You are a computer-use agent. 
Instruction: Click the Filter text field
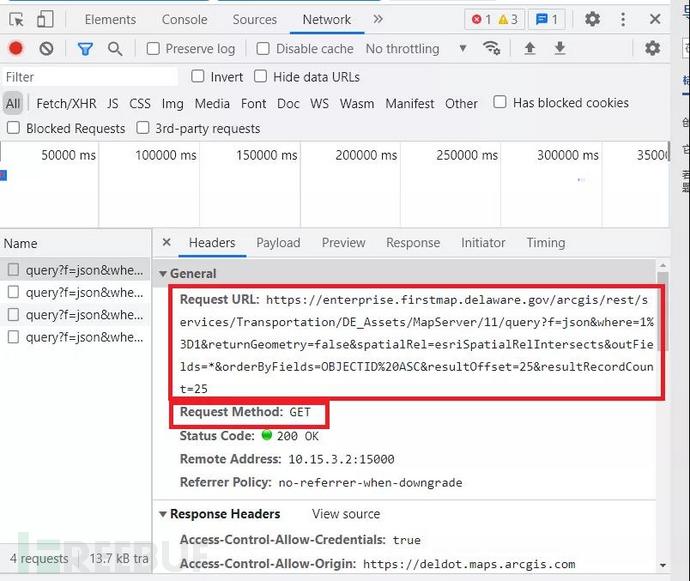[x=90, y=77]
